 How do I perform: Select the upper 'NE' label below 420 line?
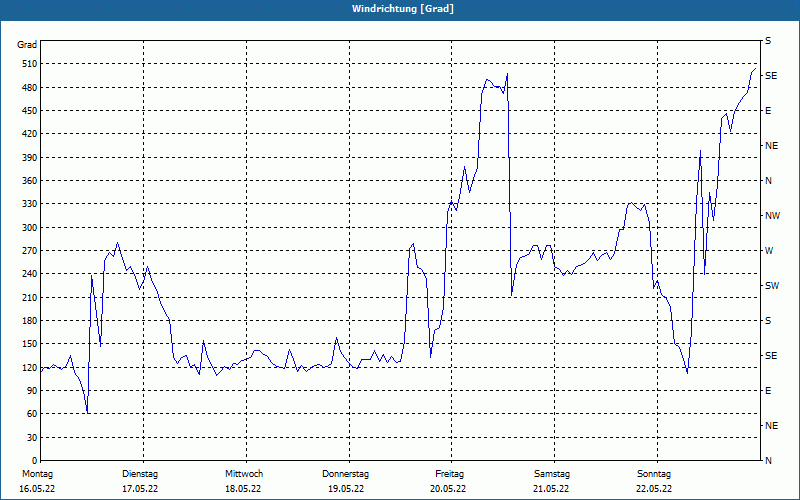tap(771, 146)
